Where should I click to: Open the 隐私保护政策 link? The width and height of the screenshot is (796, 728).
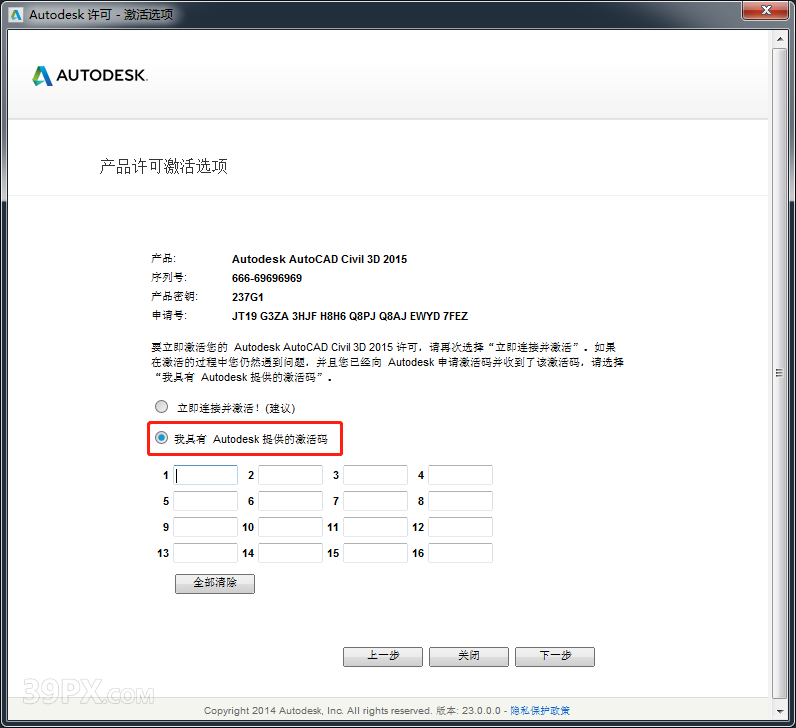(x=540, y=711)
